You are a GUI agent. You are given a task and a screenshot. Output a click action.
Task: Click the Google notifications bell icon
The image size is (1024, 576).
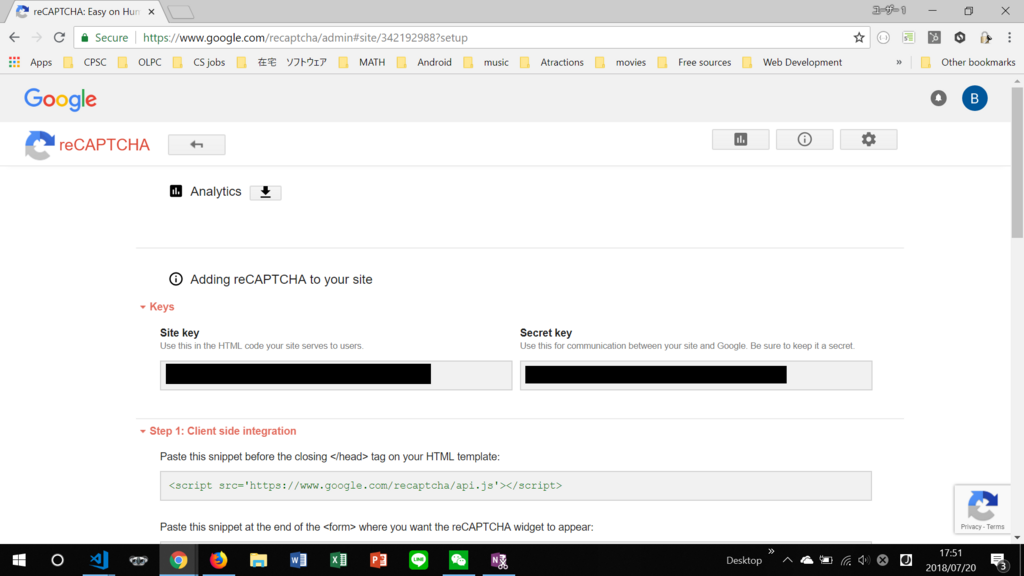pyautogui.click(x=938, y=98)
